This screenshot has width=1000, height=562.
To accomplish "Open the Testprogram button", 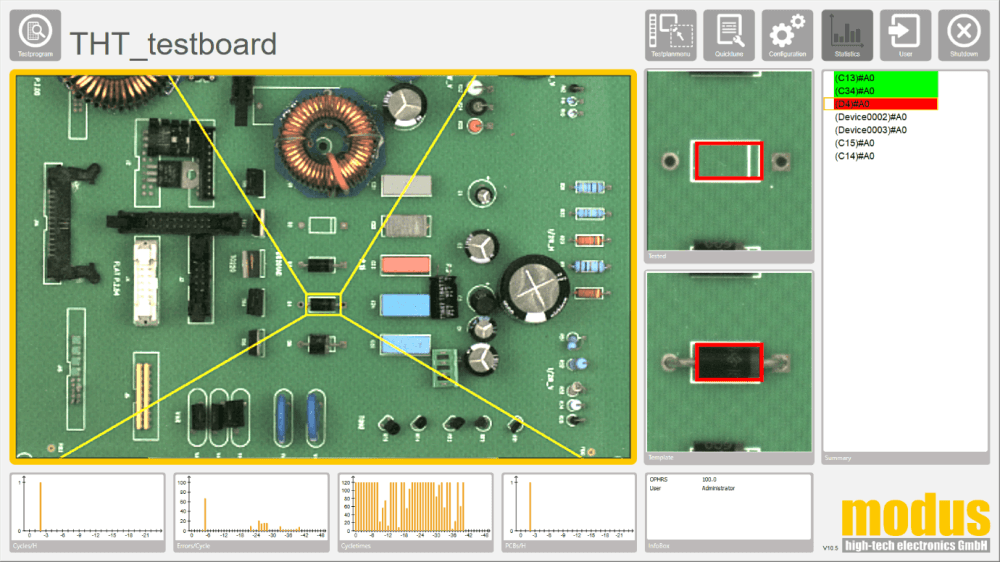I will click(35, 35).
